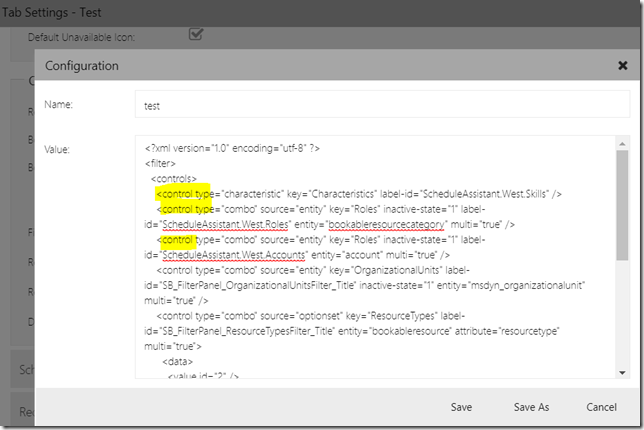644x430 pixels.
Task: Click the SB_FilterPanel_ResourceTypesFilter_Title text
Action: [x=248, y=331]
